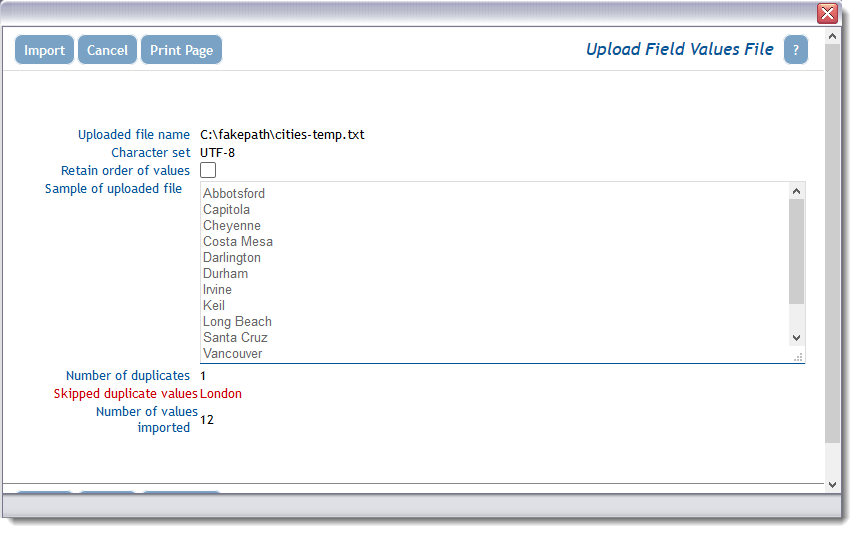857x533 pixels.
Task: Click Abbotsford in sample text area
Action: point(234,194)
